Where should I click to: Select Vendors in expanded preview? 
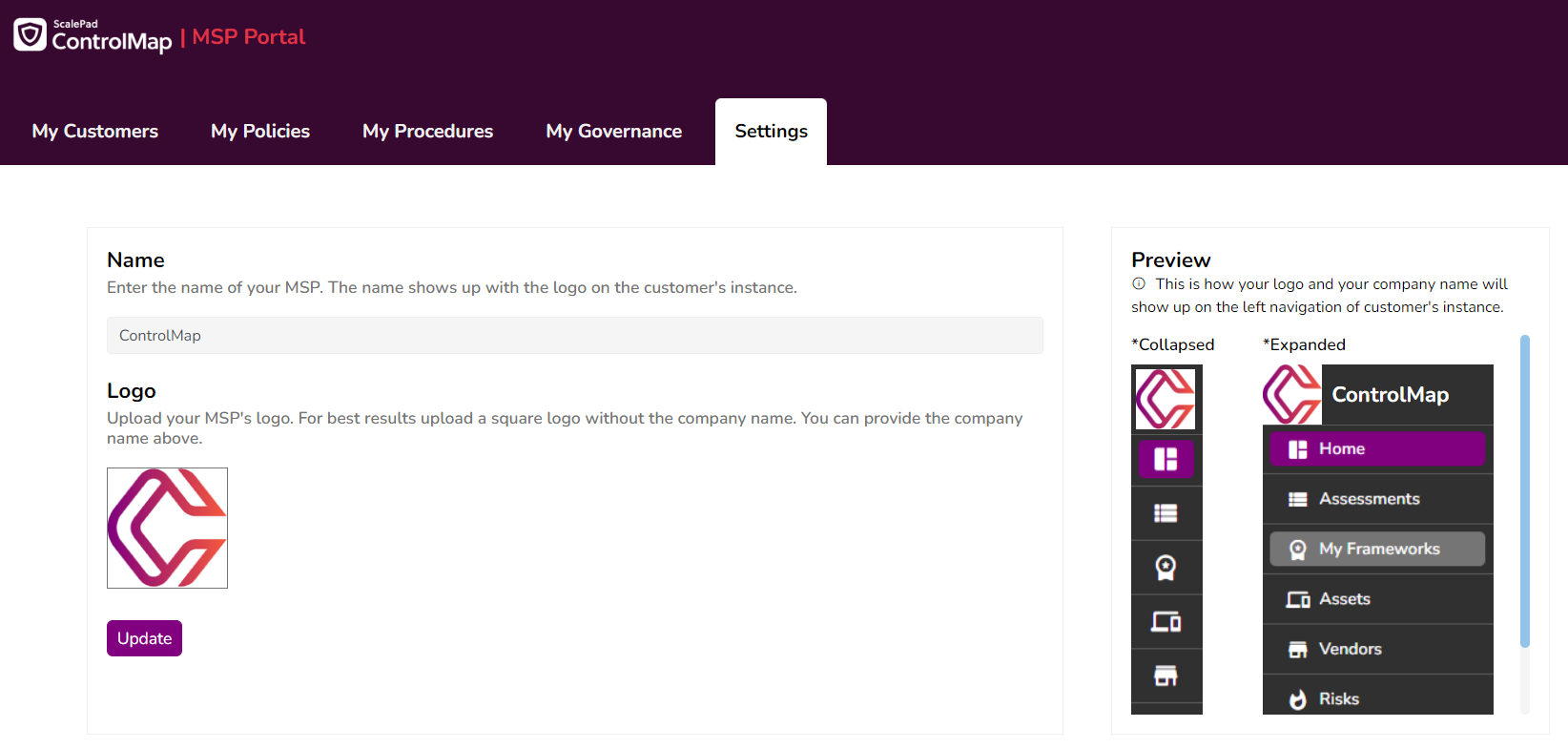click(1377, 649)
